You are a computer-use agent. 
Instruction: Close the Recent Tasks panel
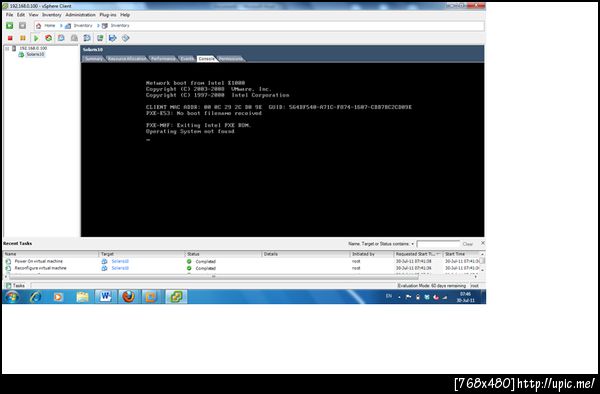click(483, 243)
